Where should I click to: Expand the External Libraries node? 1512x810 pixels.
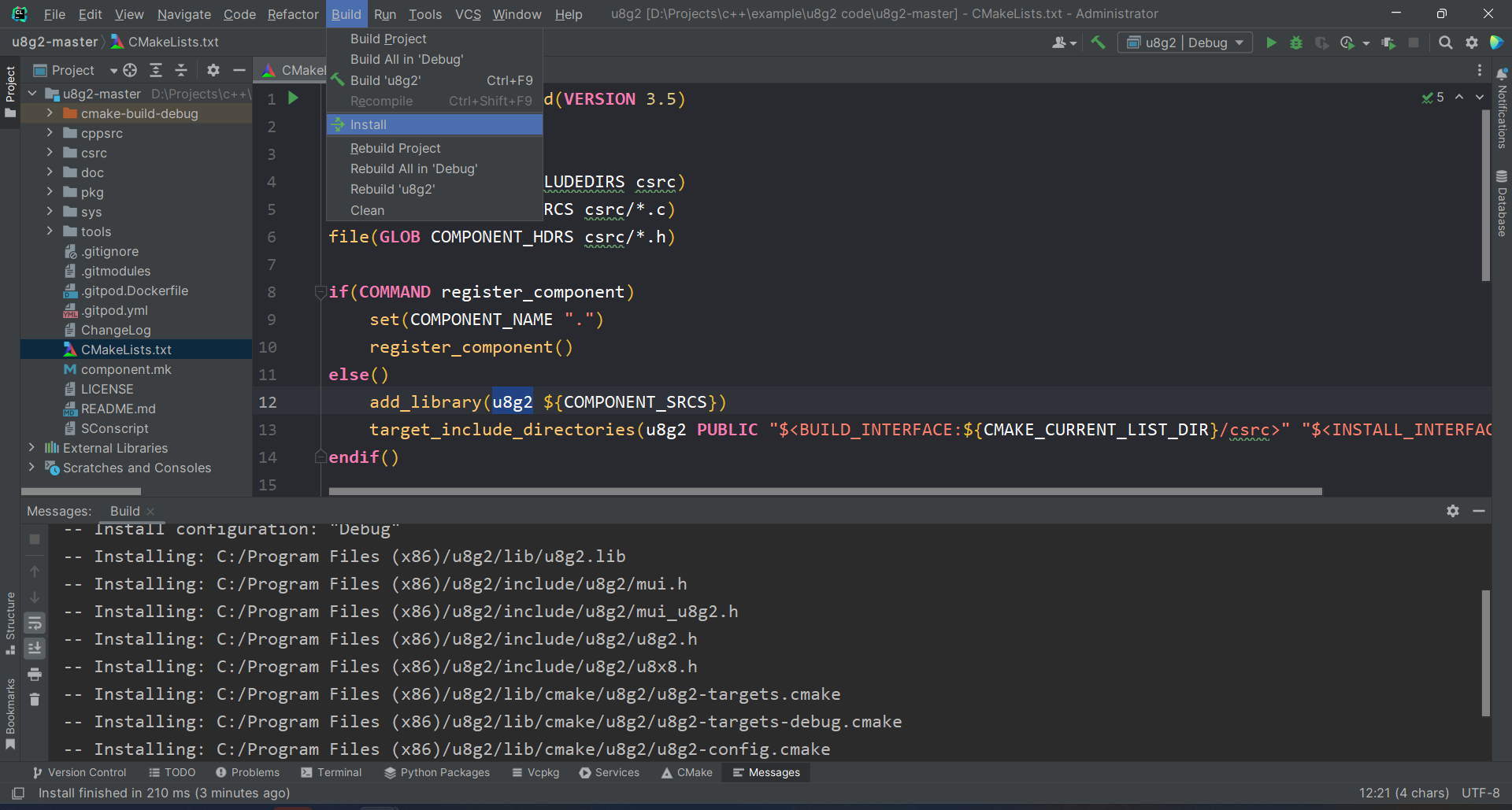tap(31, 447)
